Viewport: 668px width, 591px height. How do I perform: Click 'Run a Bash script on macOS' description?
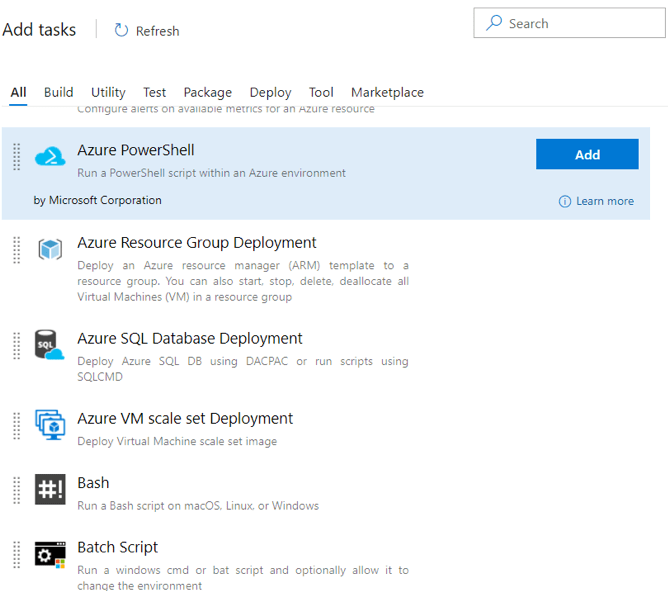(x=198, y=506)
